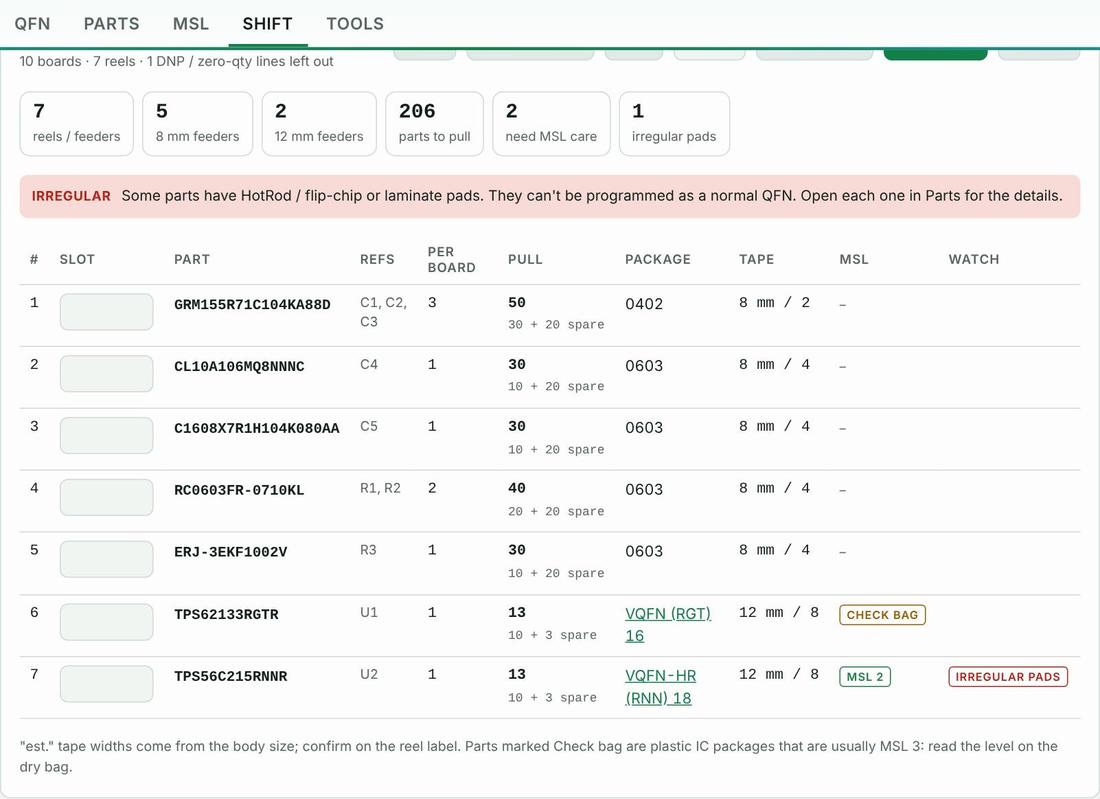Go to the MSL tab
Screen dimensions: 1100x799
[x=191, y=24]
